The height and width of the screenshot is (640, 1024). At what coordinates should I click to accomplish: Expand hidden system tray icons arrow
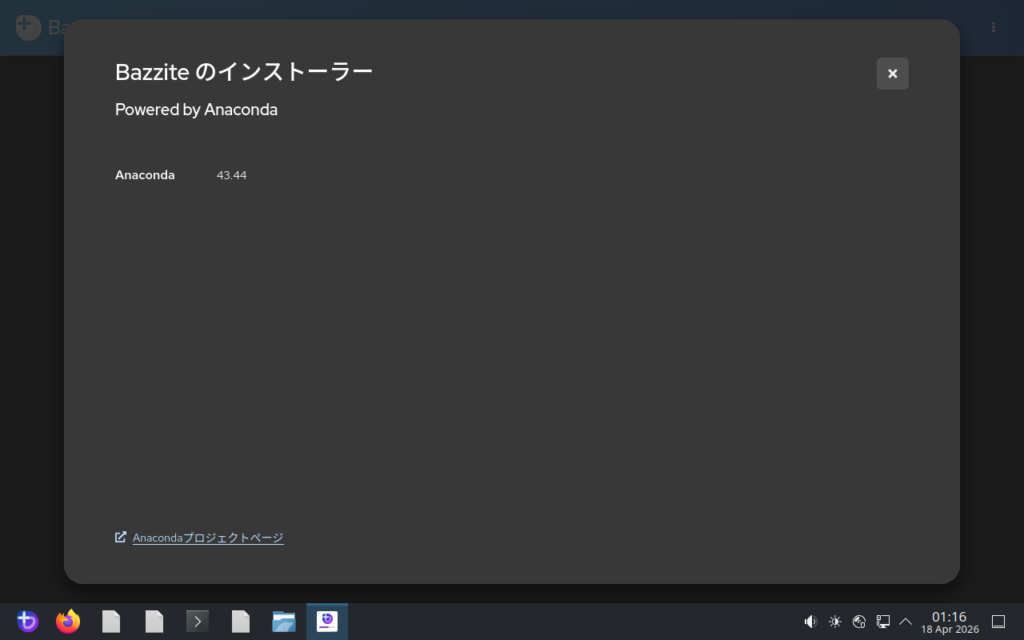(x=906, y=622)
